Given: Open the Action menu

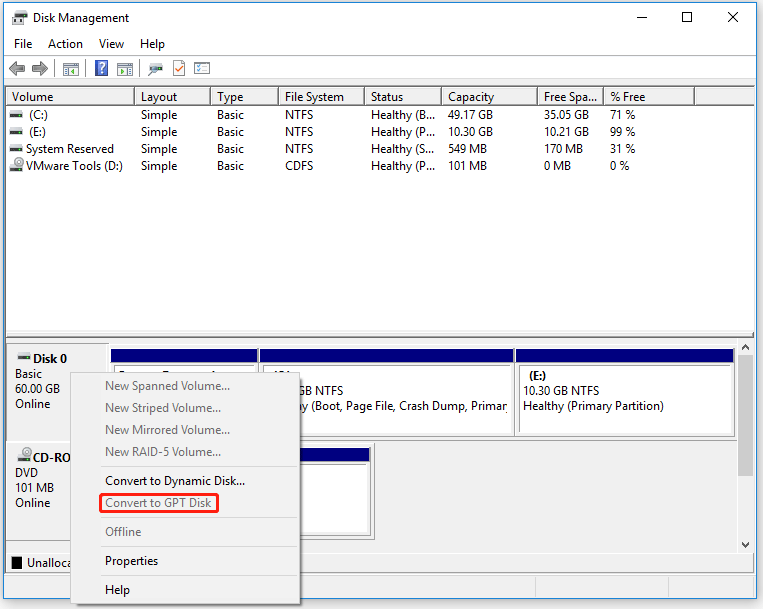Looking at the screenshot, I should pos(65,44).
